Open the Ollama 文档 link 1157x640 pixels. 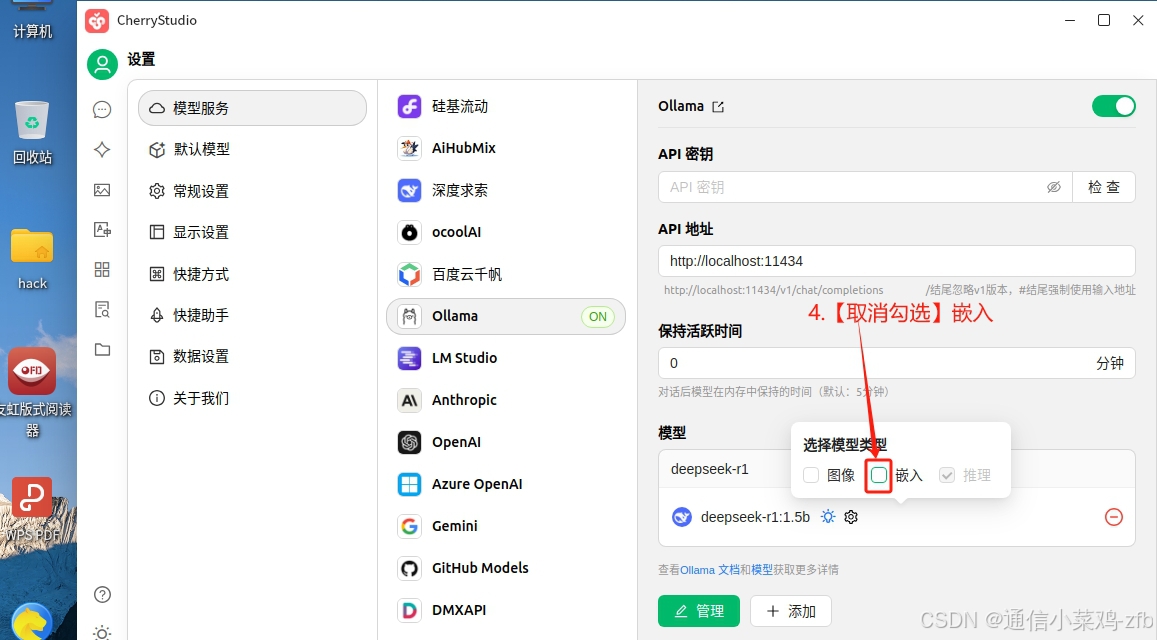tap(710, 570)
